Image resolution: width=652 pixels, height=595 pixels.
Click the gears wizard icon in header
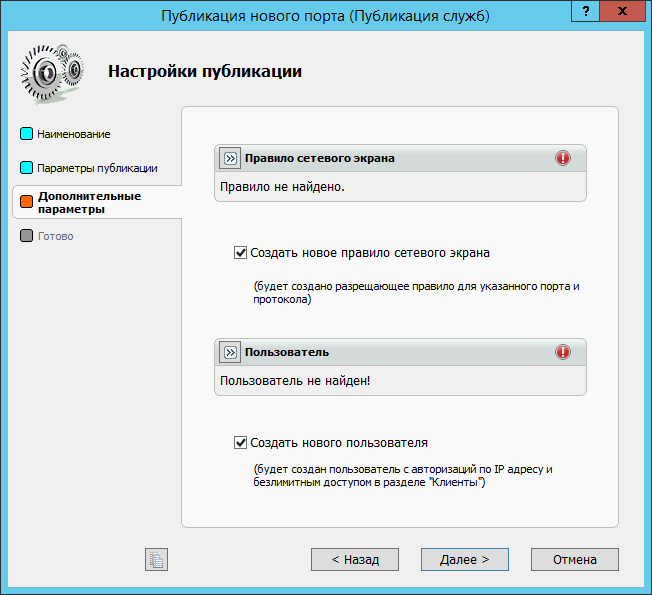(52, 73)
